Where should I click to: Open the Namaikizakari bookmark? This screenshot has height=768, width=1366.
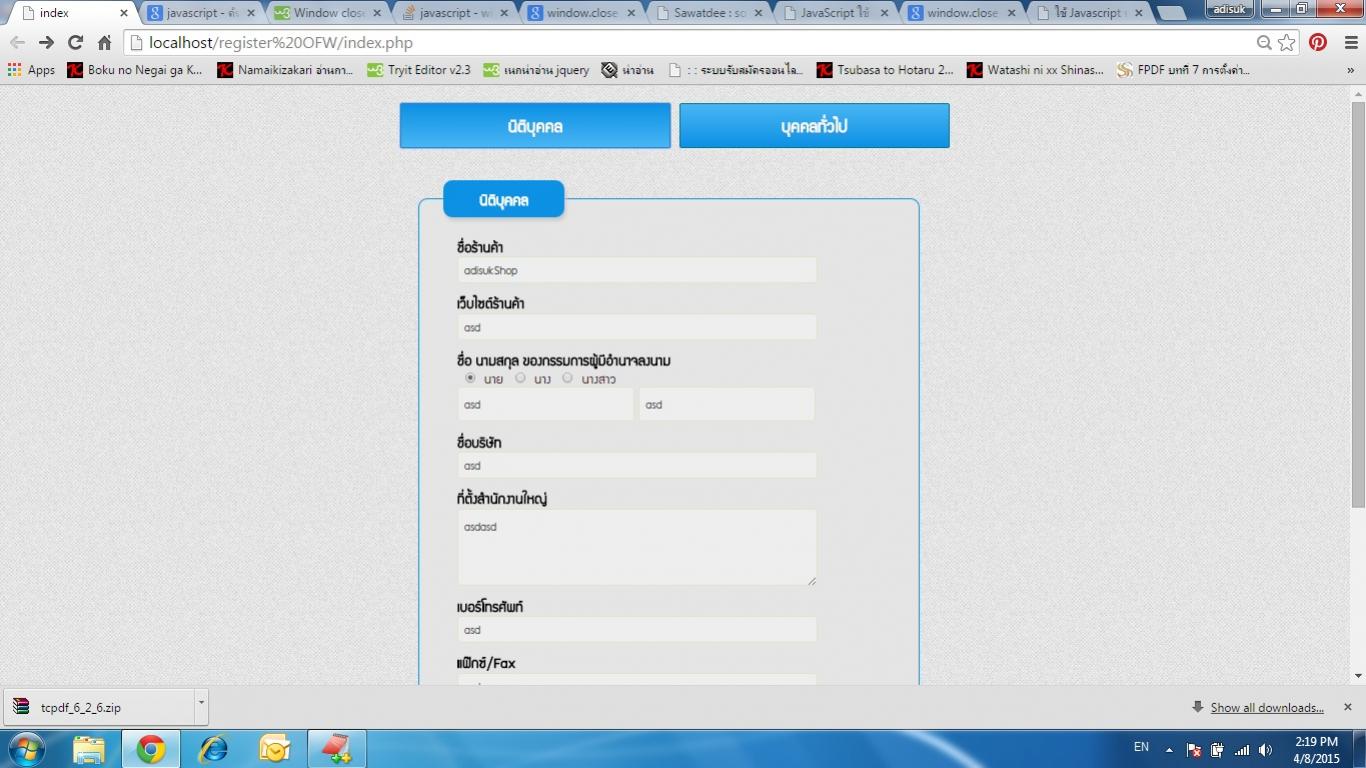pos(285,70)
